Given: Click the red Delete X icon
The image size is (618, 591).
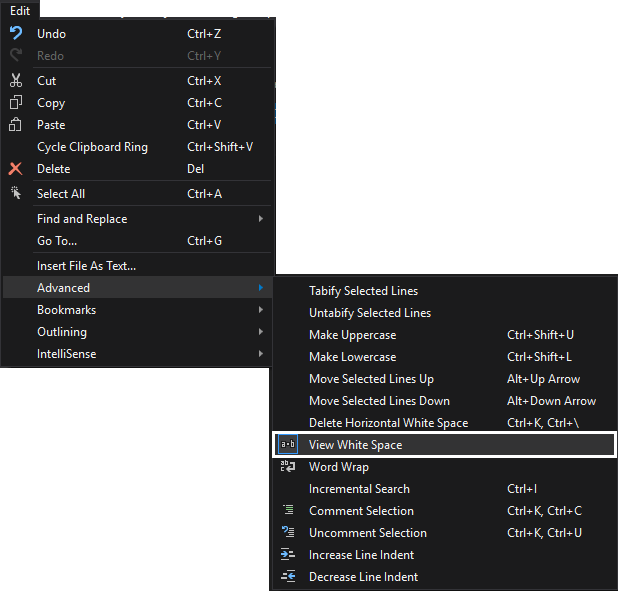Looking at the screenshot, I should click(x=15, y=169).
